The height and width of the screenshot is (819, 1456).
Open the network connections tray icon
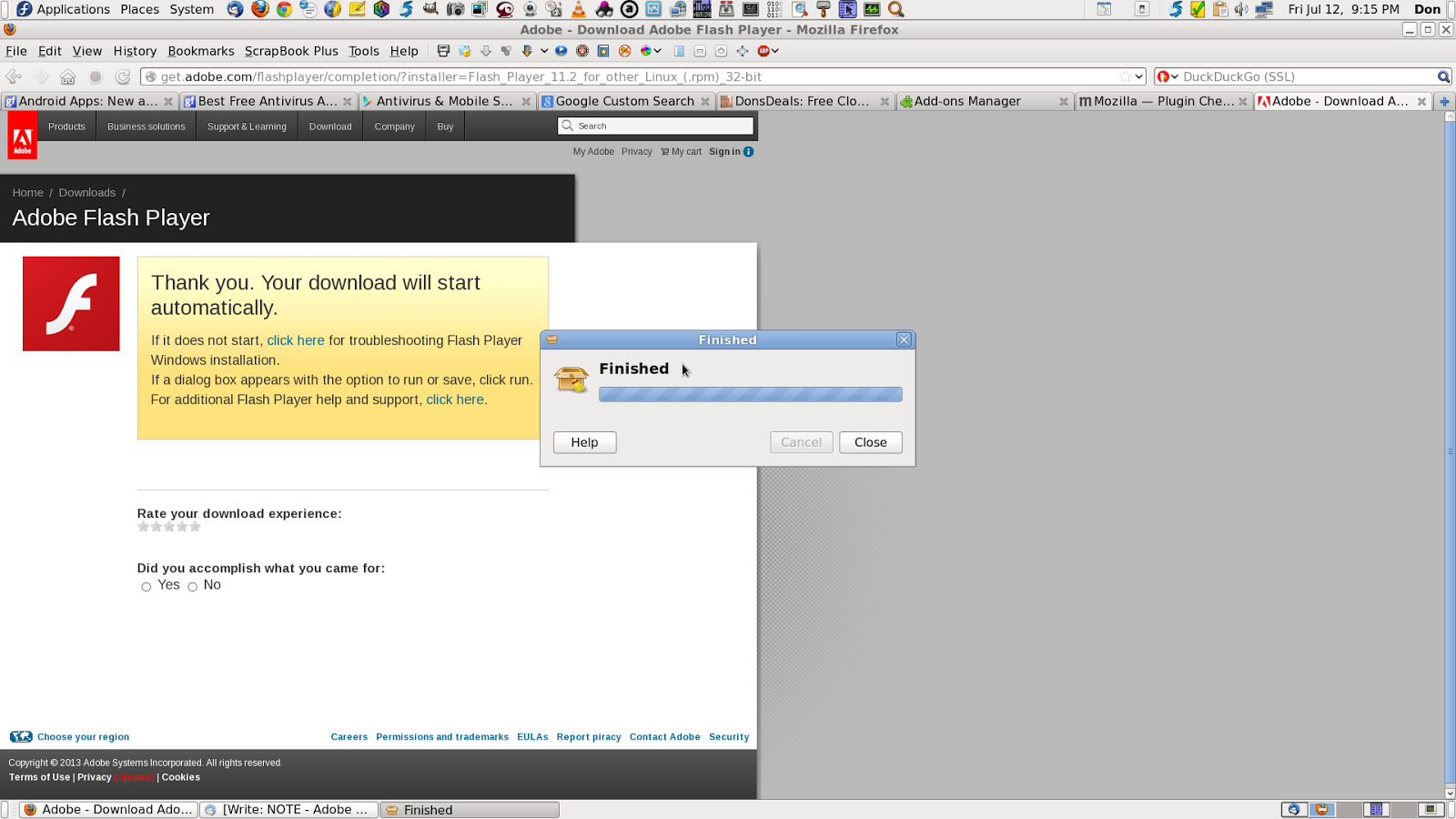[1264, 9]
